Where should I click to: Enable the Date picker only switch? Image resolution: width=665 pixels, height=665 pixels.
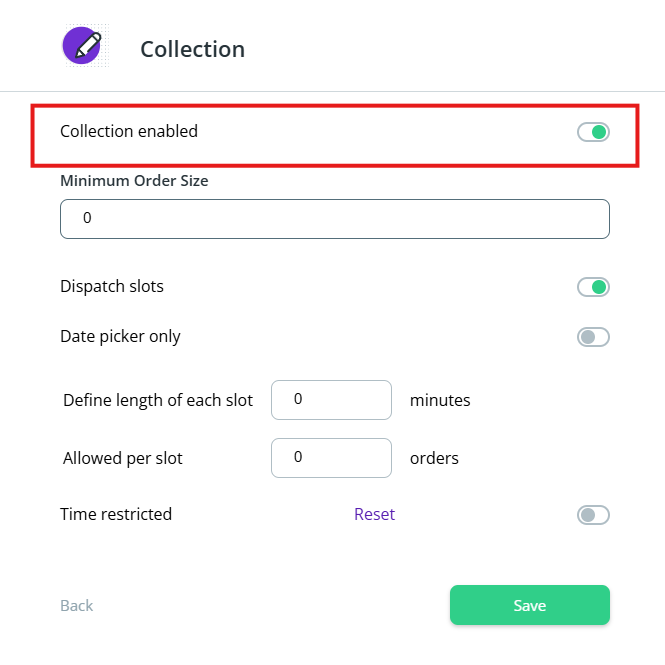tap(593, 337)
